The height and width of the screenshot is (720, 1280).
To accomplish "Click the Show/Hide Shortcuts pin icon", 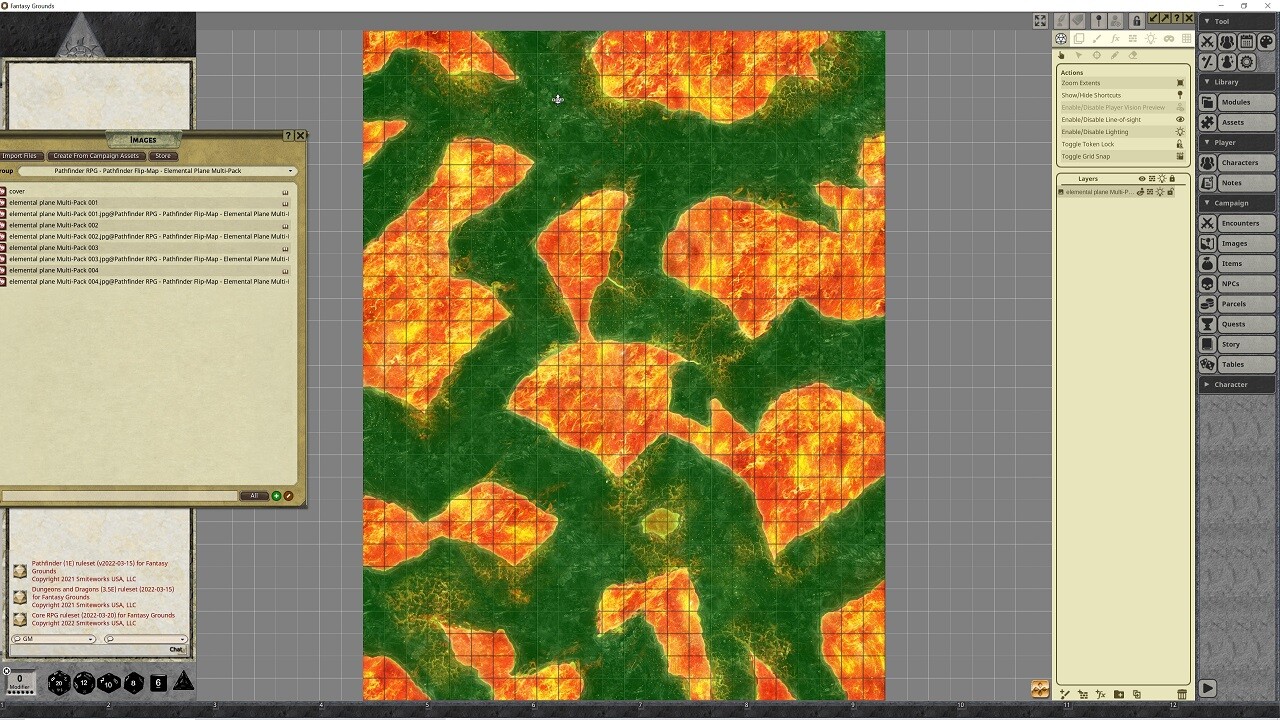I will click(x=1179, y=95).
